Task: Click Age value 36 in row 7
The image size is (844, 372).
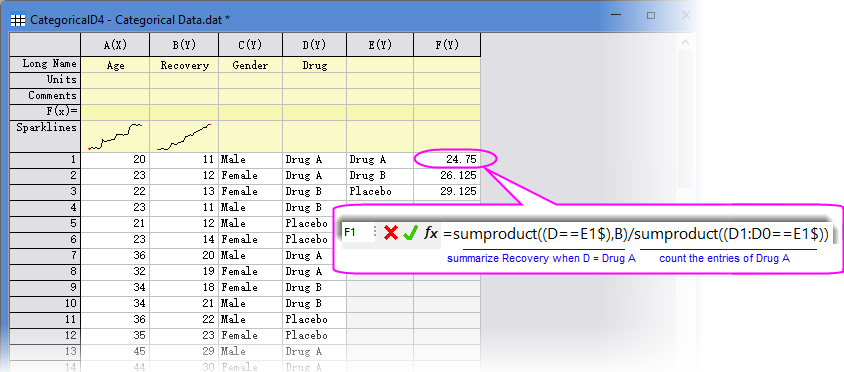Action: click(115, 256)
